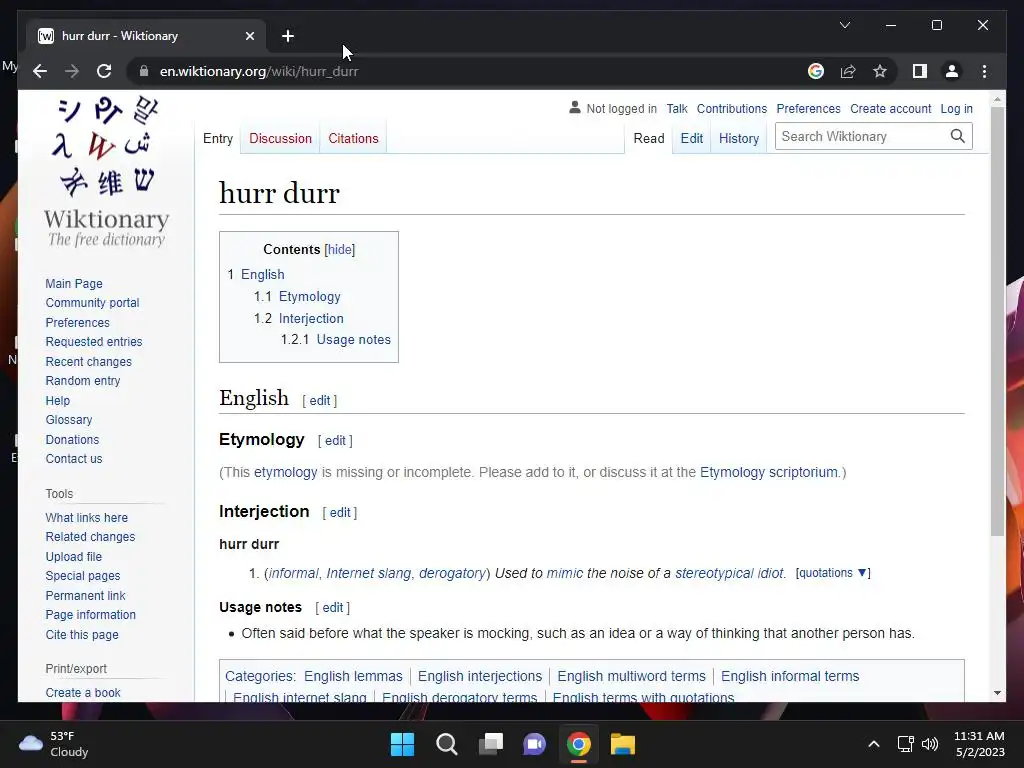
Task: Click Create account link
Action: pos(890,108)
